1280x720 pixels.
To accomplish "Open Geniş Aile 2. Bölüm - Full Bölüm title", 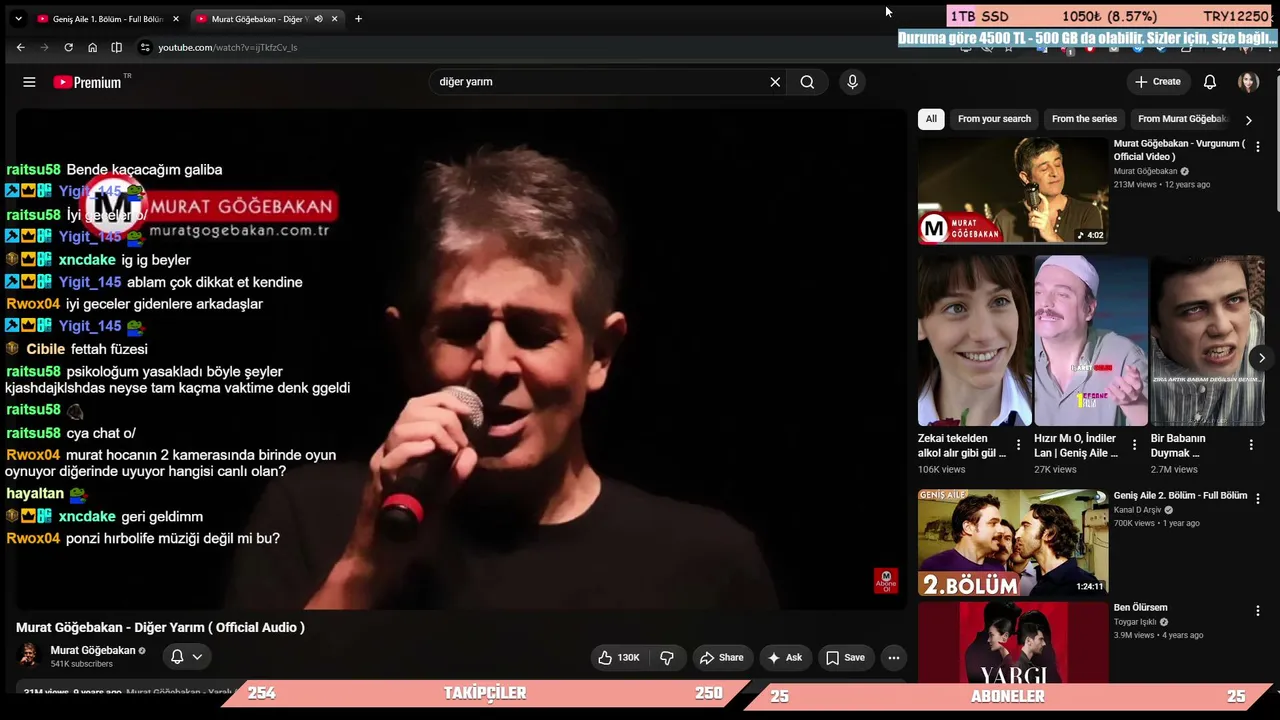I will [x=1180, y=496].
